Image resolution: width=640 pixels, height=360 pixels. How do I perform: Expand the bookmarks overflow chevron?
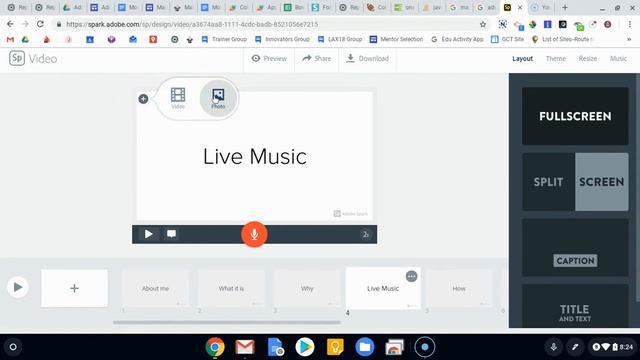click(629, 39)
